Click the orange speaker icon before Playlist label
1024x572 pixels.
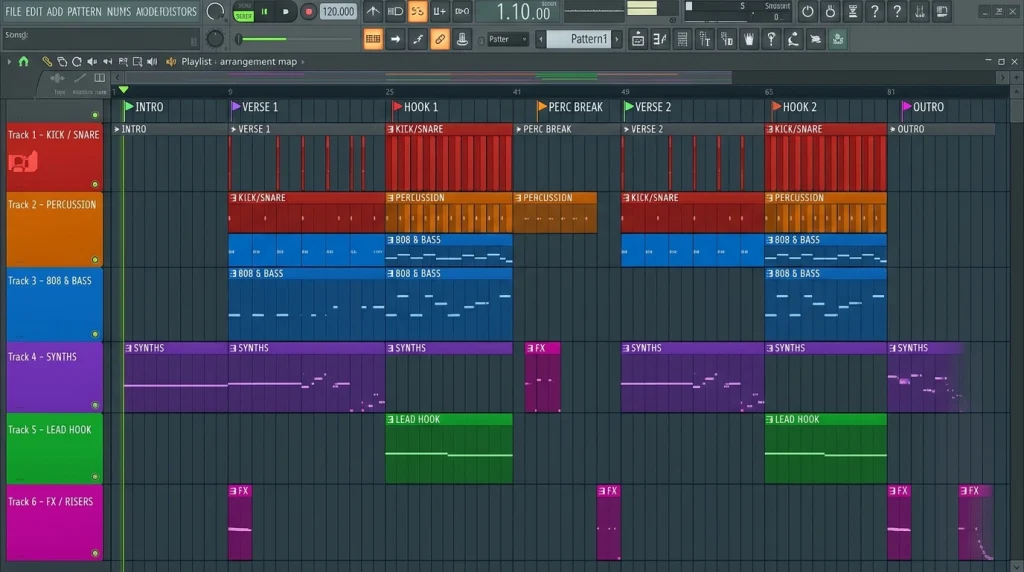170,61
